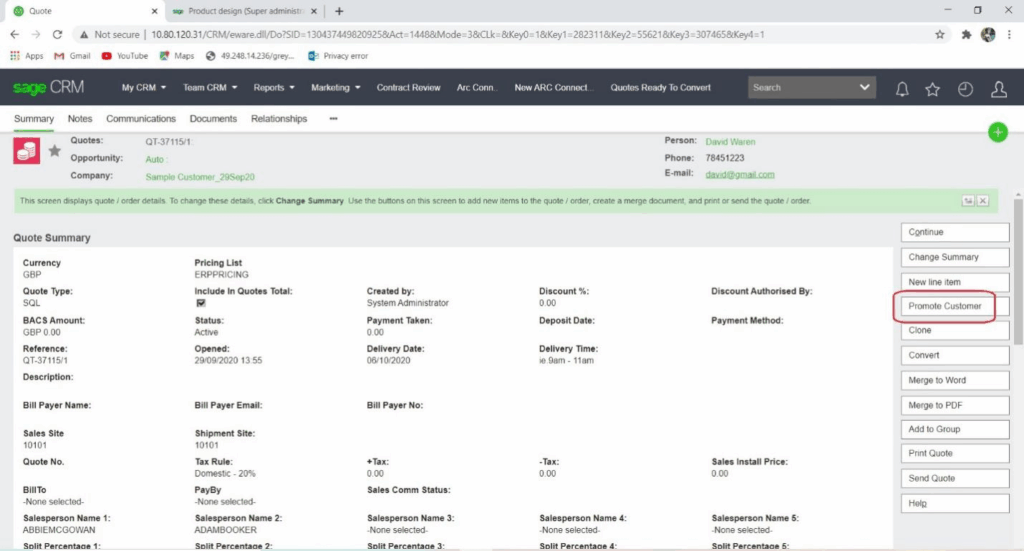Toggle Include In Quotes Total checkbox
The width and height of the screenshot is (1024, 551).
(x=200, y=303)
